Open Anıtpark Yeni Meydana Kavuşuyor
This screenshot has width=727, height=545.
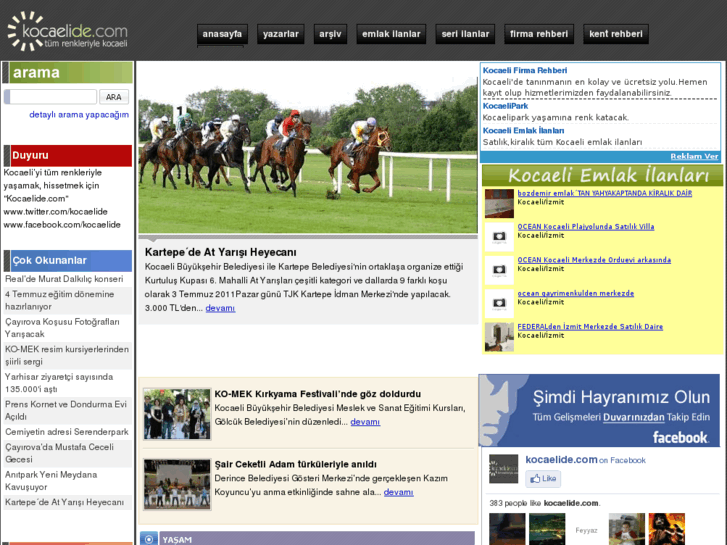(51, 481)
